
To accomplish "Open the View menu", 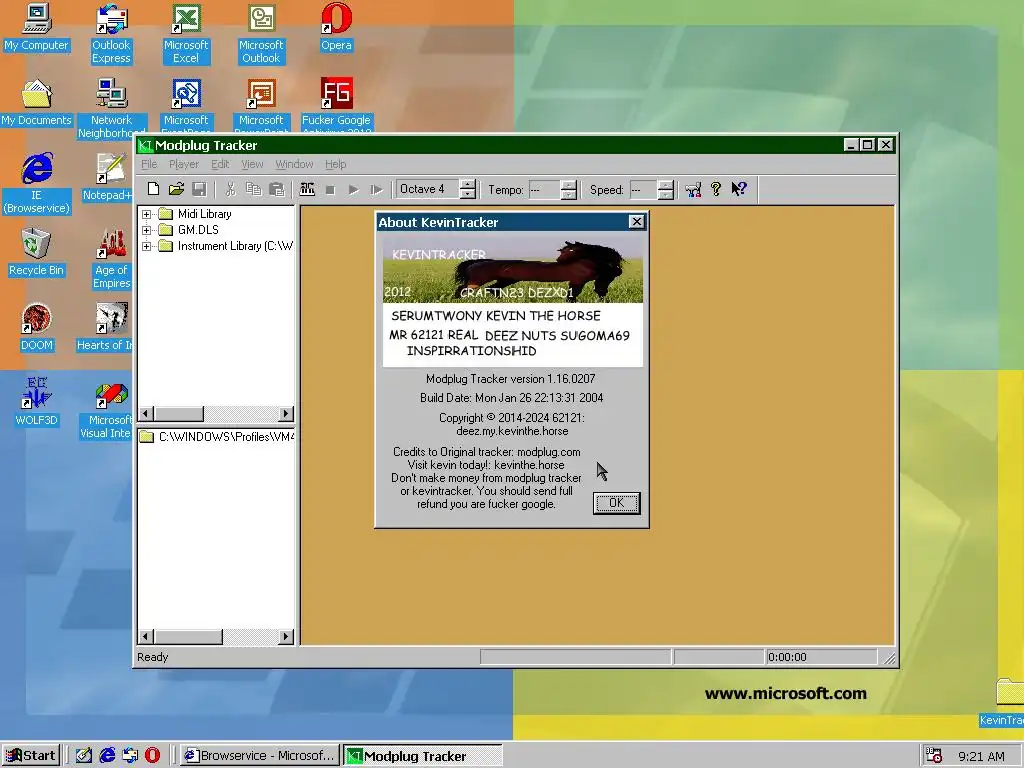I will point(252,164).
